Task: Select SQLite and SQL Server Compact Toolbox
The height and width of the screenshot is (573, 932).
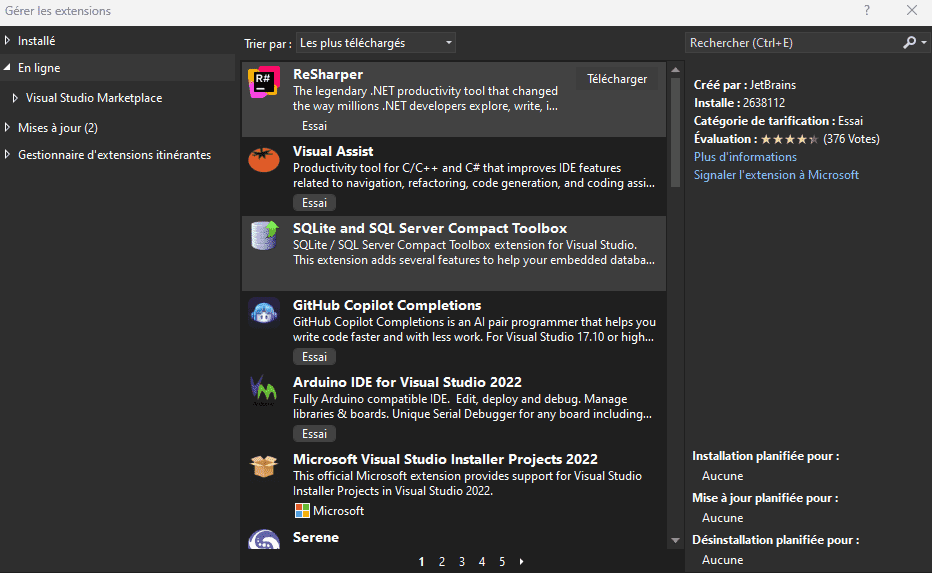Action: click(x=430, y=228)
